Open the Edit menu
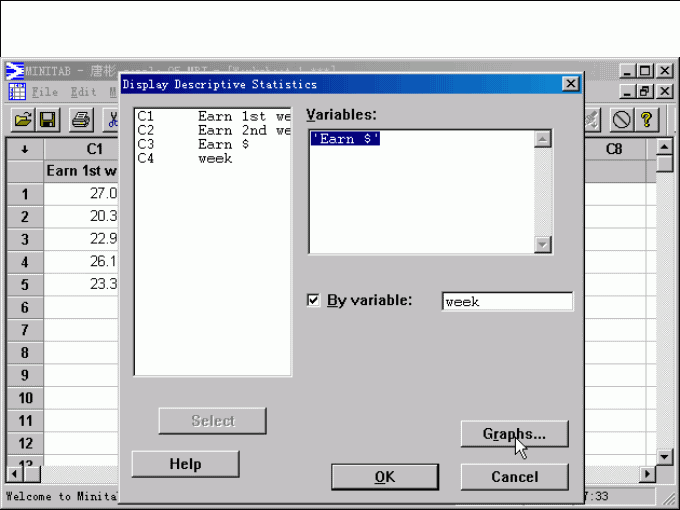Viewport: 680px width, 510px height. coord(84,92)
